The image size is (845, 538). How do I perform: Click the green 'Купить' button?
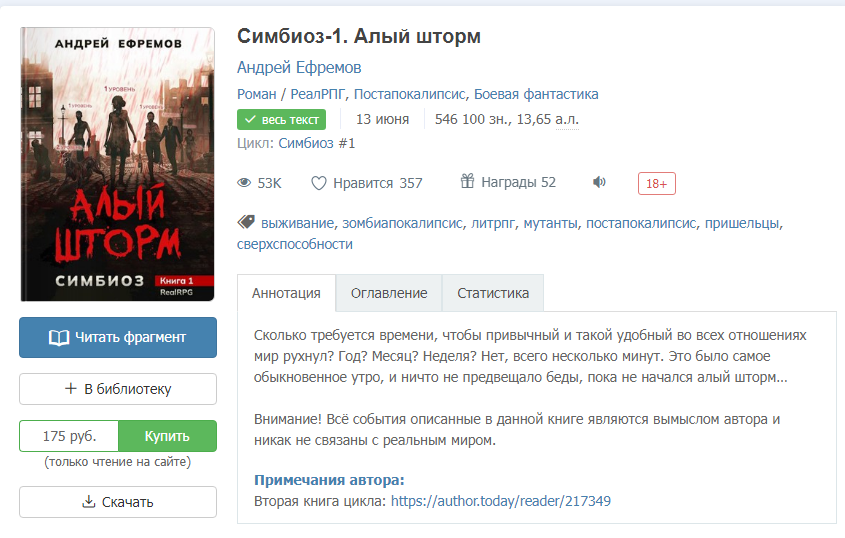click(167, 436)
